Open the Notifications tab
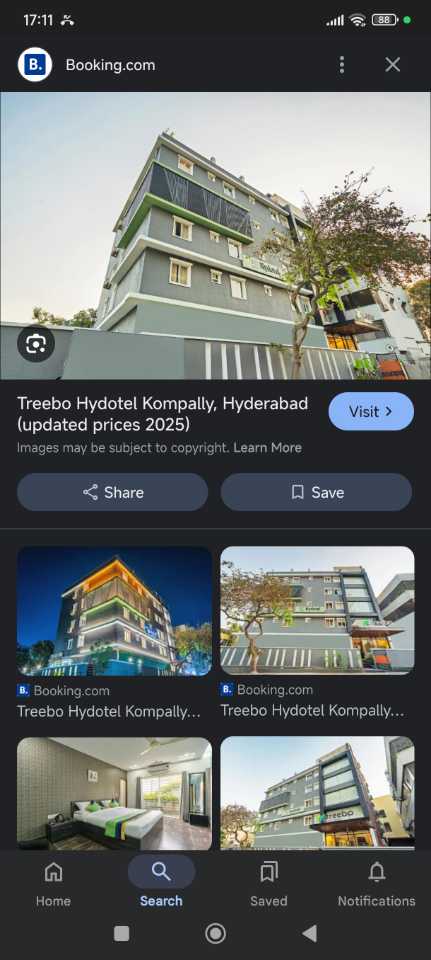This screenshot has width=431, height=960. point(377,883)
